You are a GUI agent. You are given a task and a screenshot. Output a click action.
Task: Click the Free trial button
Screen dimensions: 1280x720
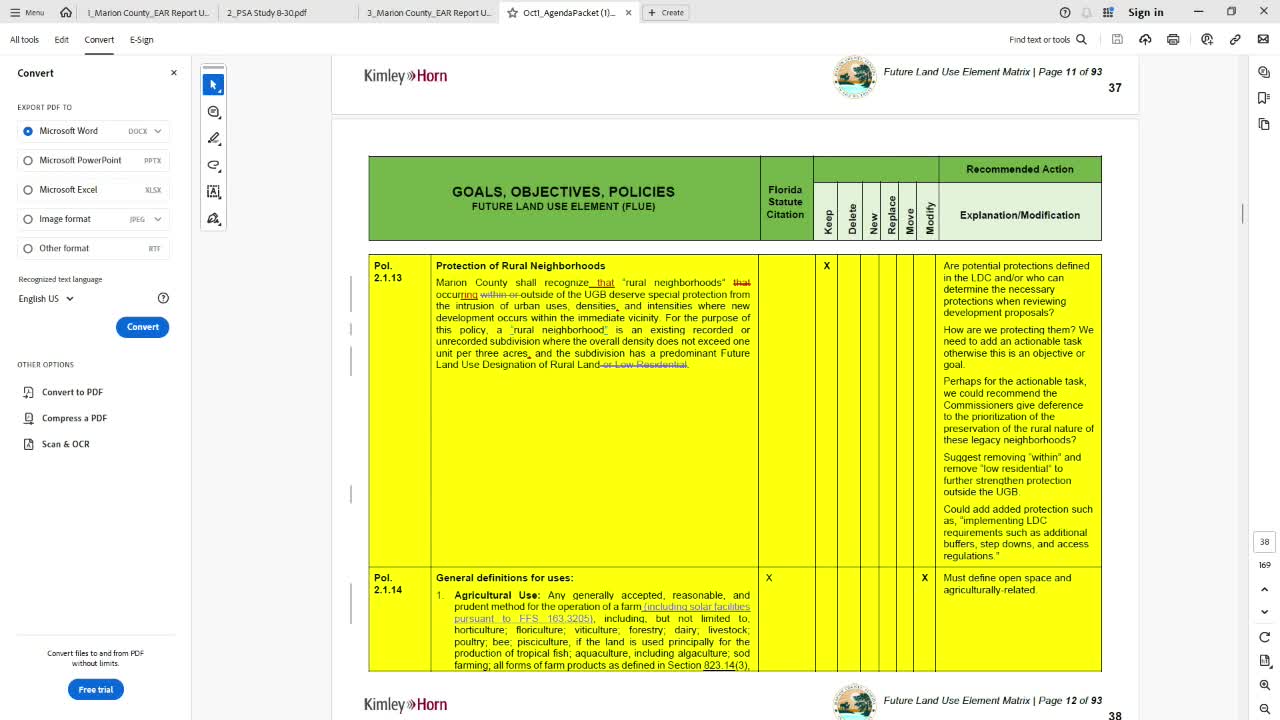(x=96, y=689)
